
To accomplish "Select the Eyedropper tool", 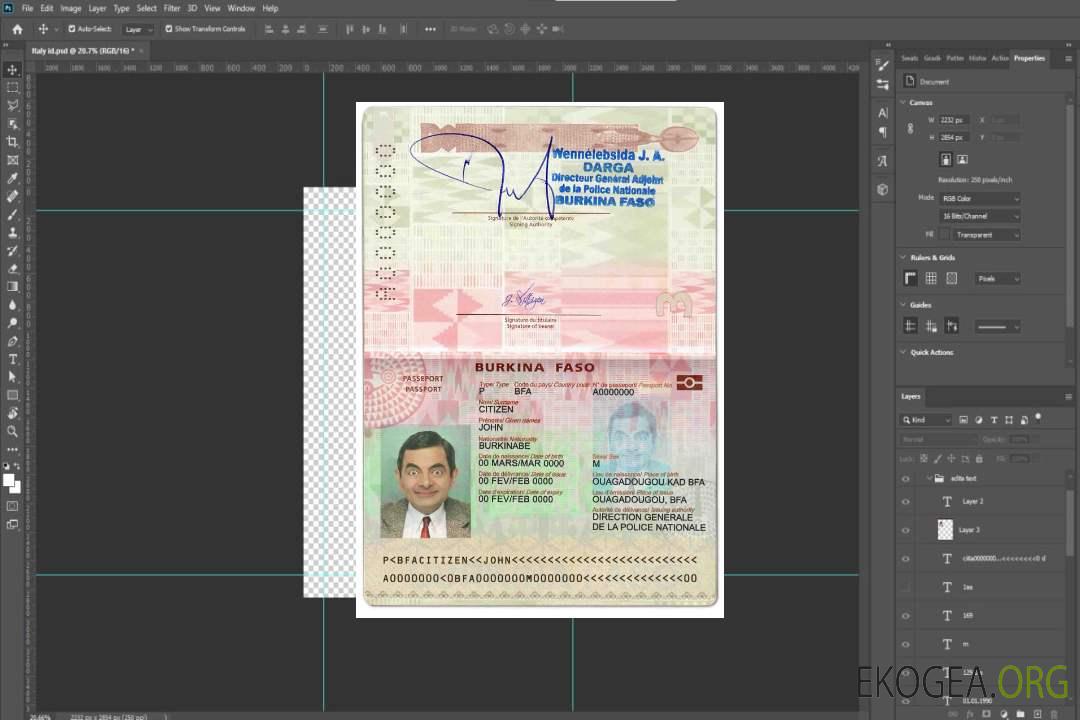I will [12, 178].
